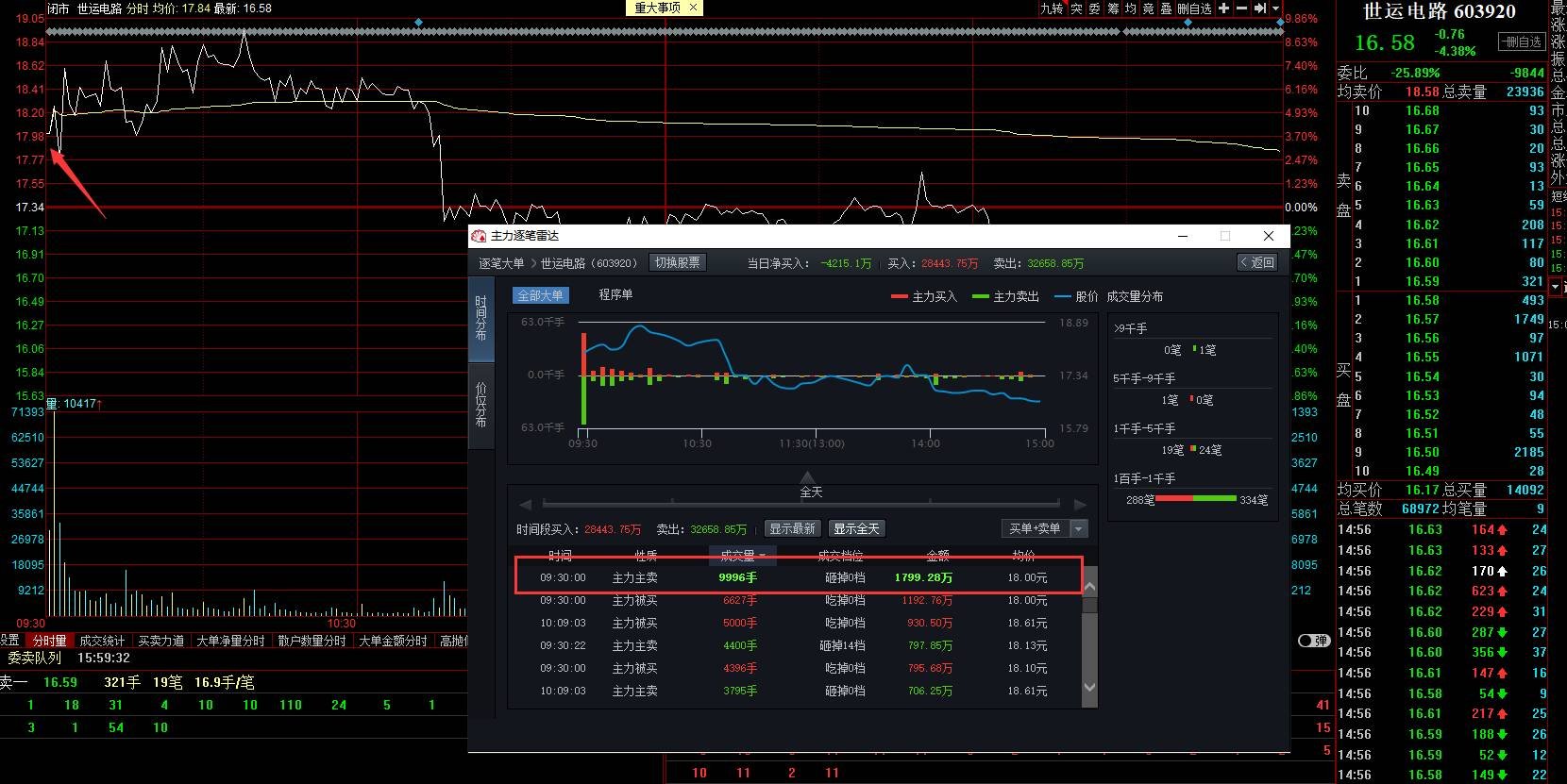Toggle the 突 chart toolbar button
Viewport: 1567px width, 784px height.
click(x=1077, y=8)
